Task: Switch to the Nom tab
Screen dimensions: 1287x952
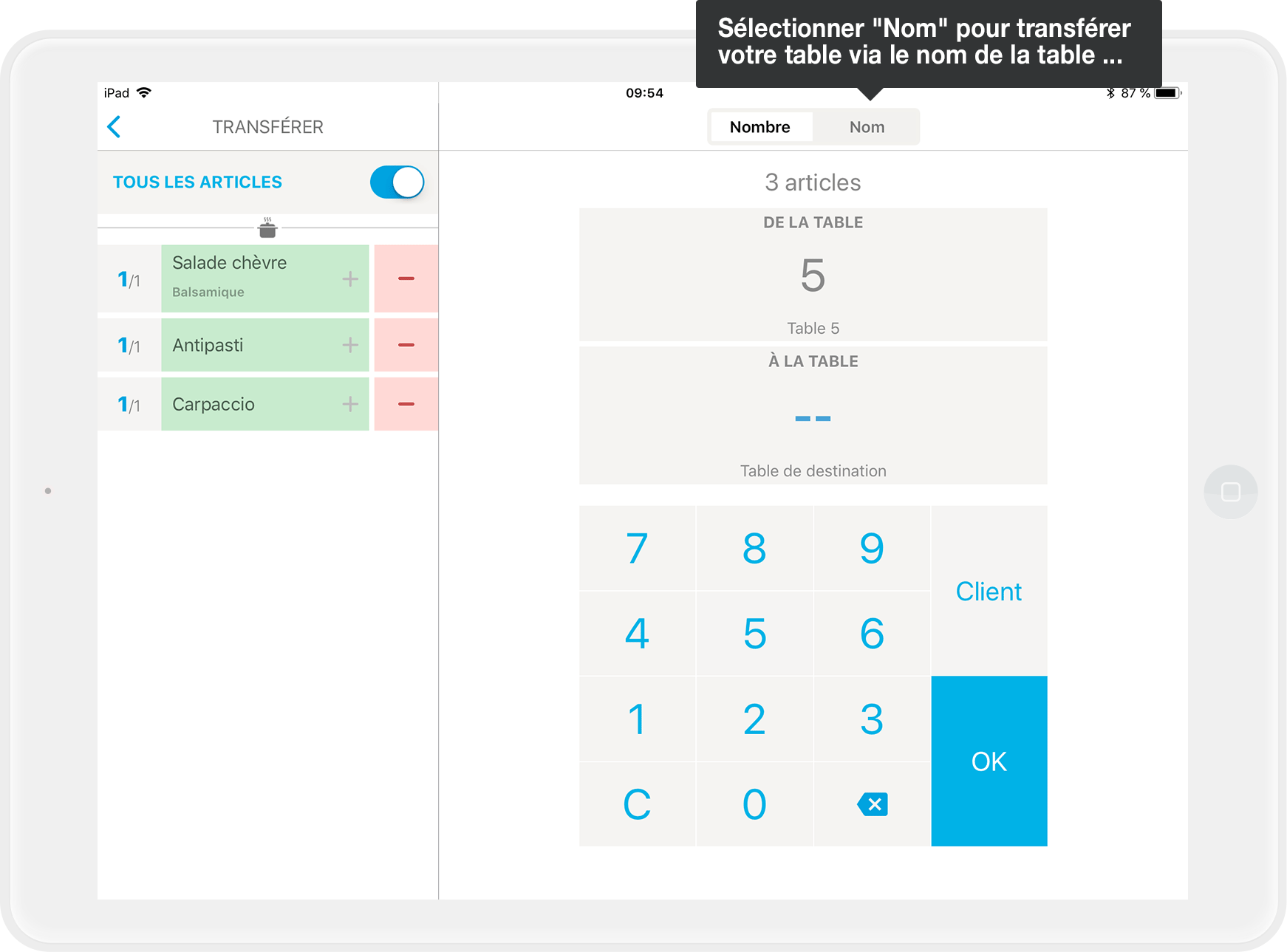Action: point(867,127)
